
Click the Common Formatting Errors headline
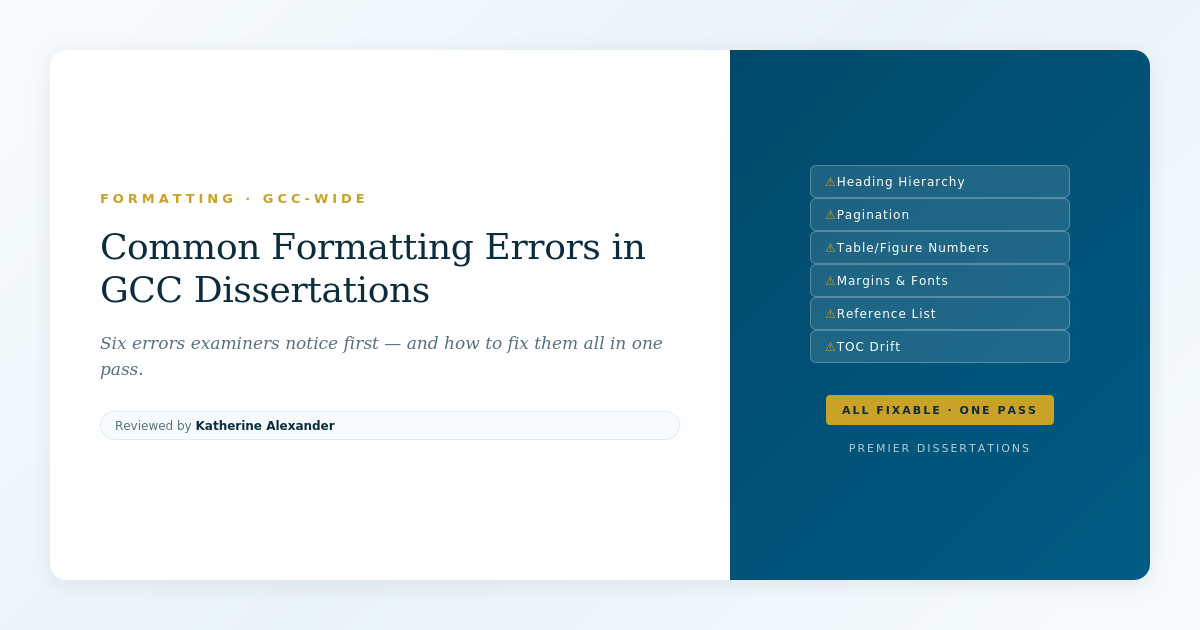[373, 268]
